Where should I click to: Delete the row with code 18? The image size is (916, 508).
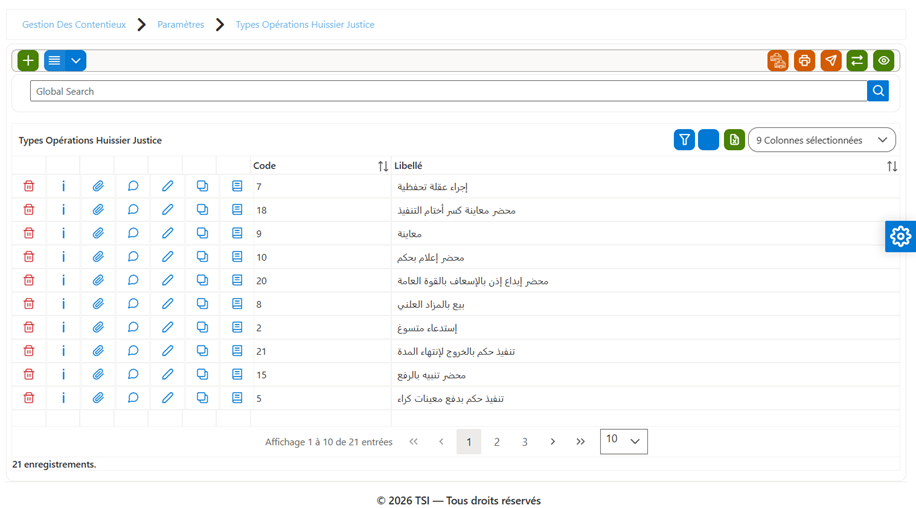29,210
